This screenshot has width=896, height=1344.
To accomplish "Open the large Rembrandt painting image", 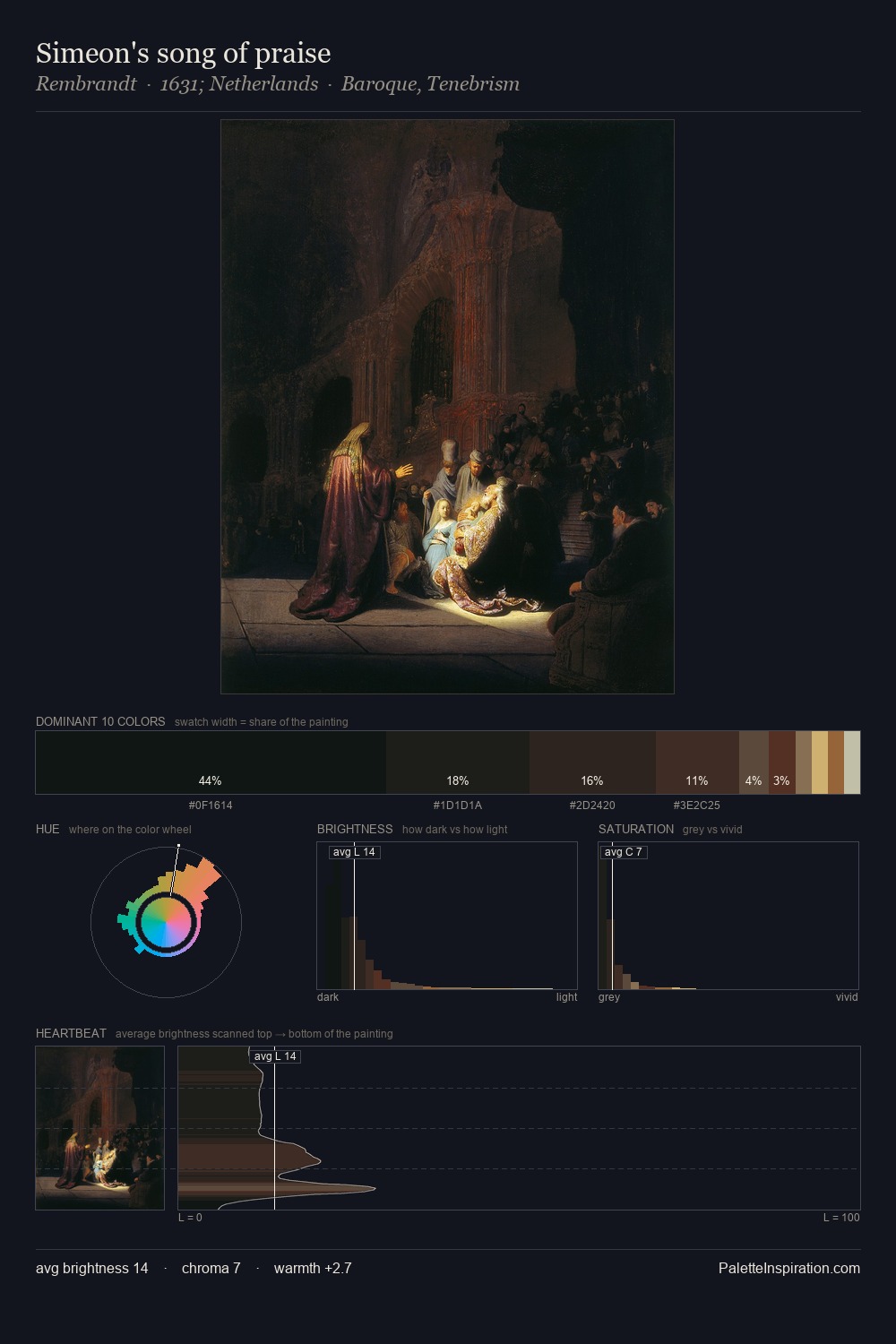I will tap(447, 407).
